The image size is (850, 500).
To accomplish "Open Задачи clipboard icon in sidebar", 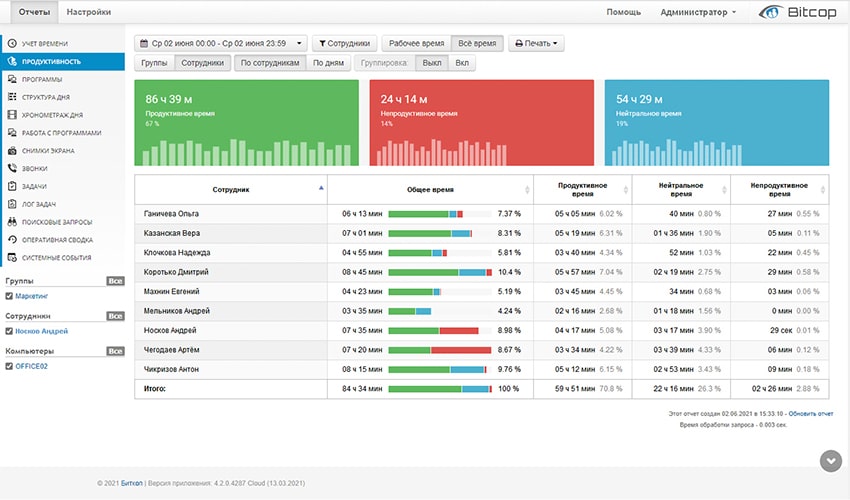I will (11, 186).
